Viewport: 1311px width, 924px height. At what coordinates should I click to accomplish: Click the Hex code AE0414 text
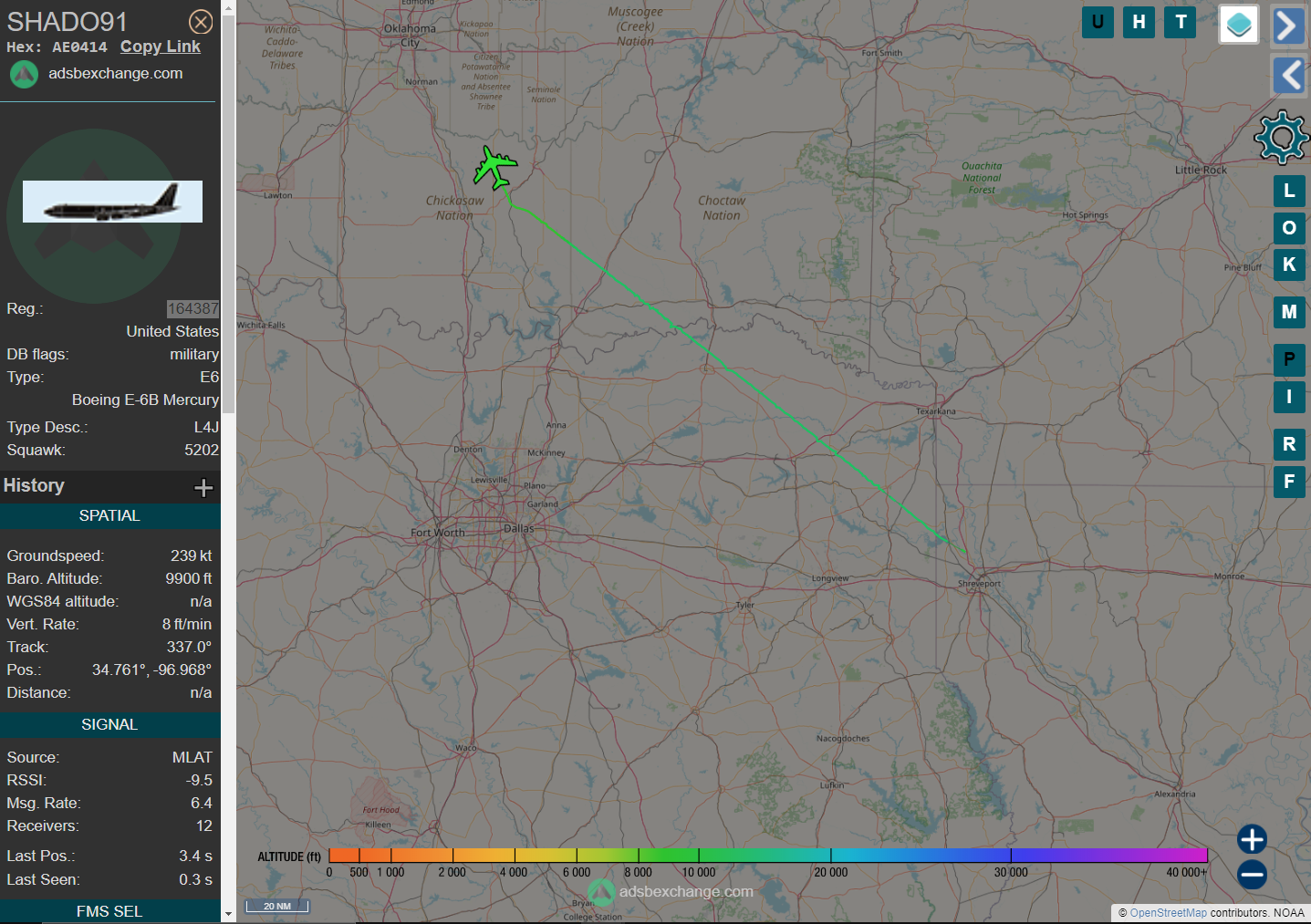79,47
